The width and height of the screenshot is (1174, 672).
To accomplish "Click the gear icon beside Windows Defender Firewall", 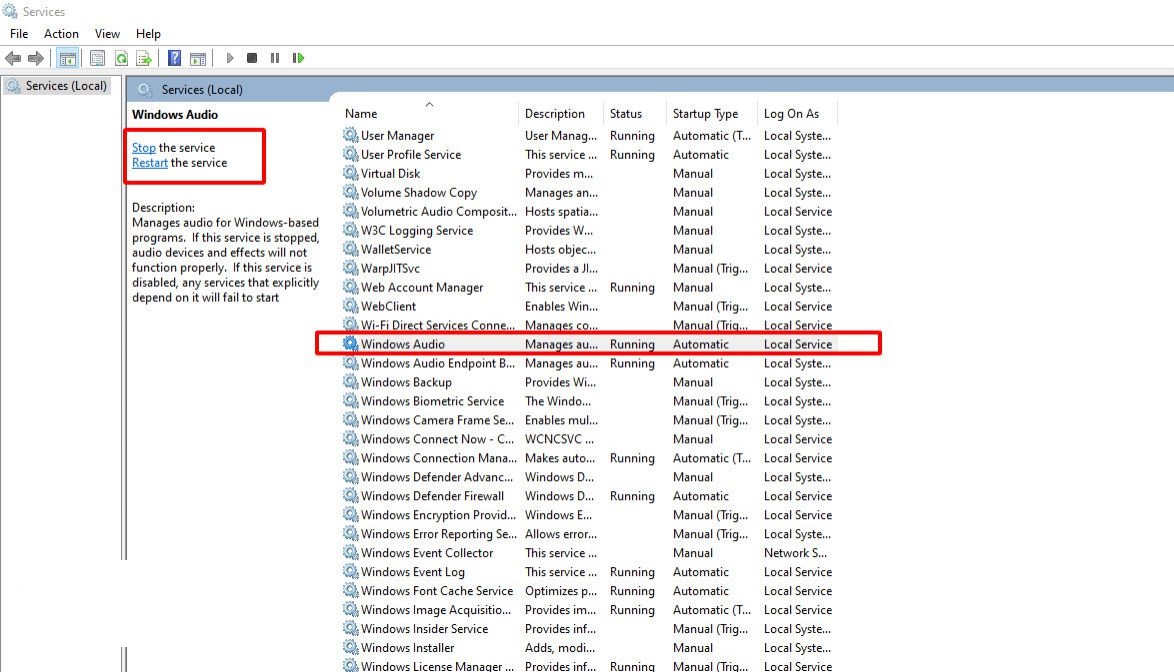I will (x=350, y=495).
